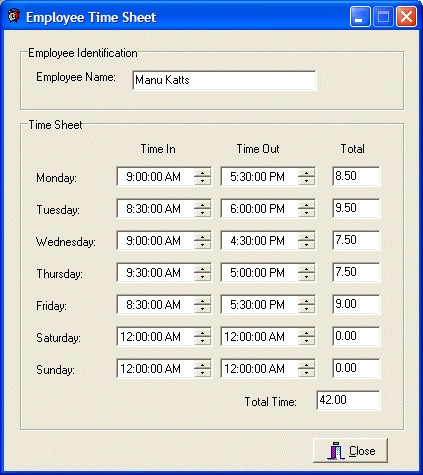Increase Monday Time In with up arrow
Viewport: 423px width, 475px height.
click(203, 173)
